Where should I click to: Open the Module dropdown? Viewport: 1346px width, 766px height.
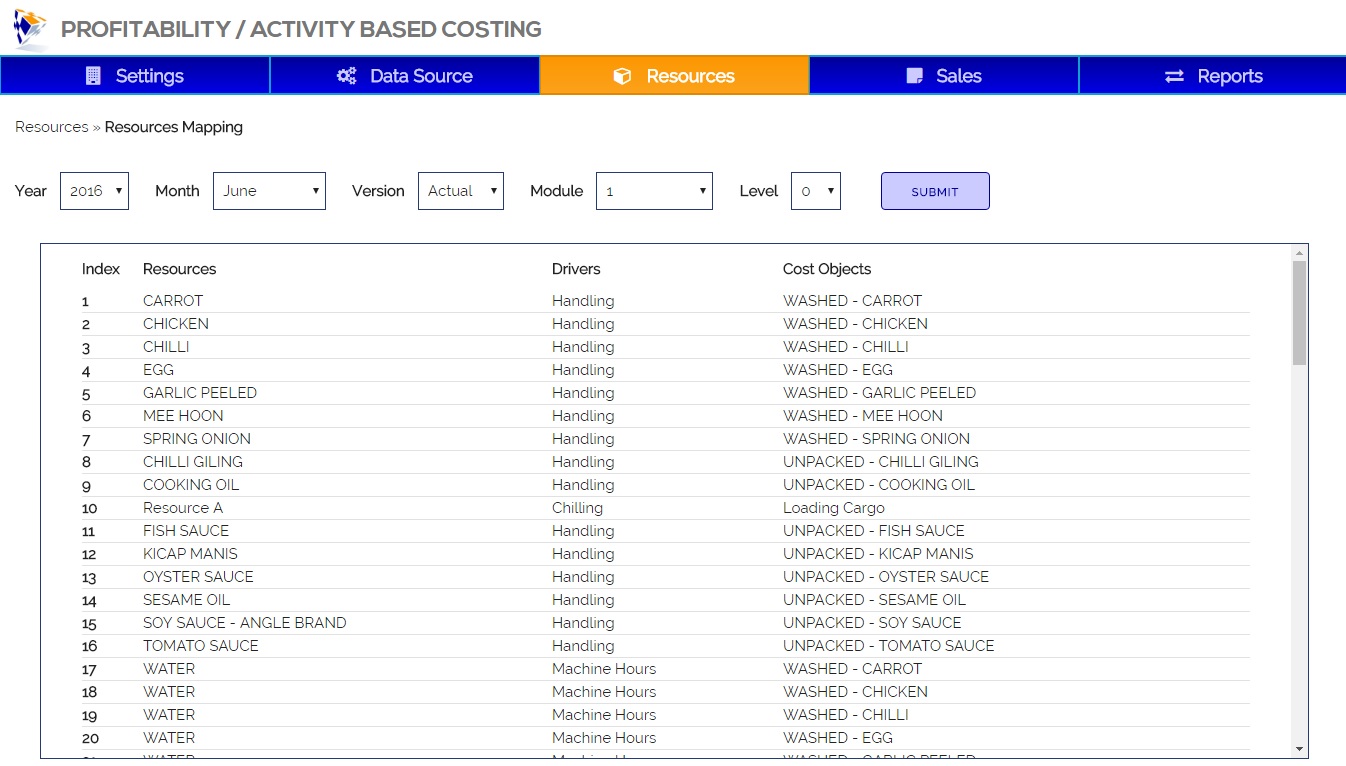point(654,191)
